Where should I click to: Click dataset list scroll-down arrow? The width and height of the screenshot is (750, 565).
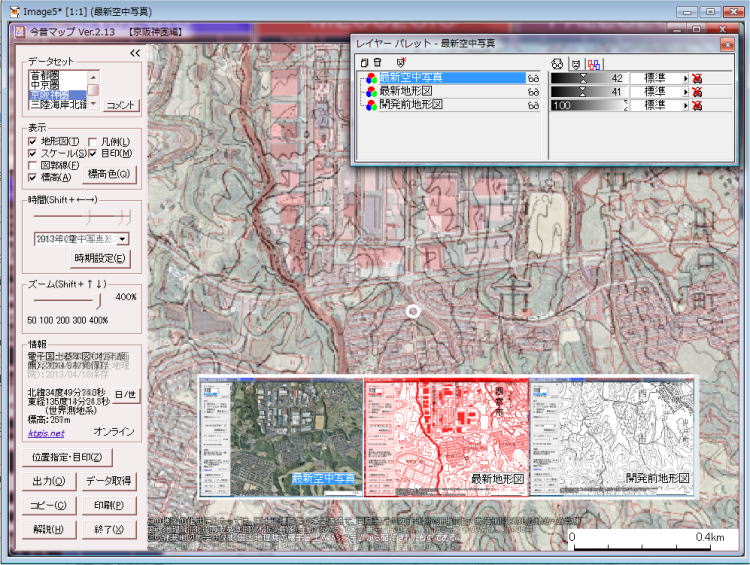pyautogui.click(x=93, y=103)
